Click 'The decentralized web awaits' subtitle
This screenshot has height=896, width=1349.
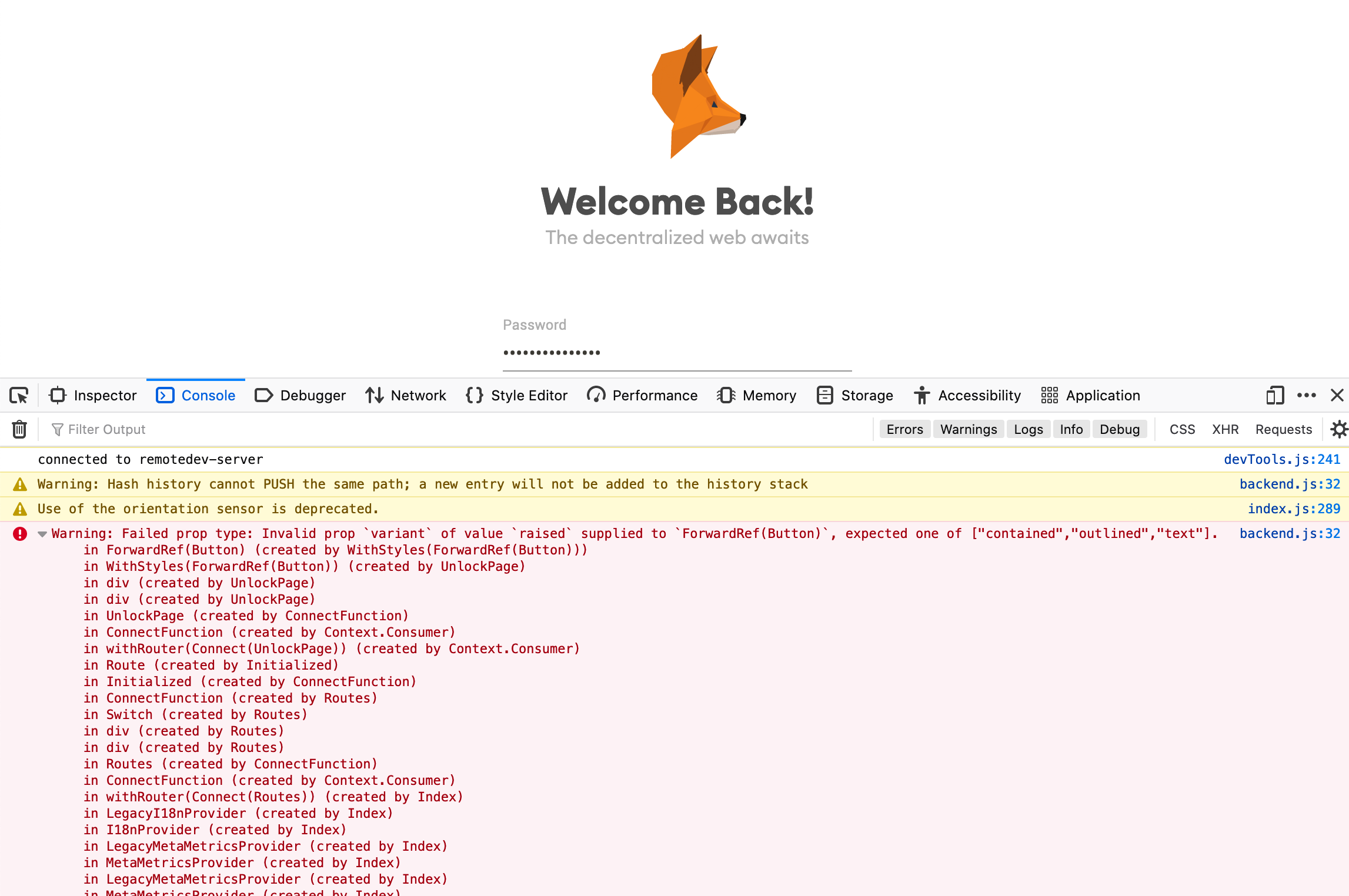tap(677, 238)
